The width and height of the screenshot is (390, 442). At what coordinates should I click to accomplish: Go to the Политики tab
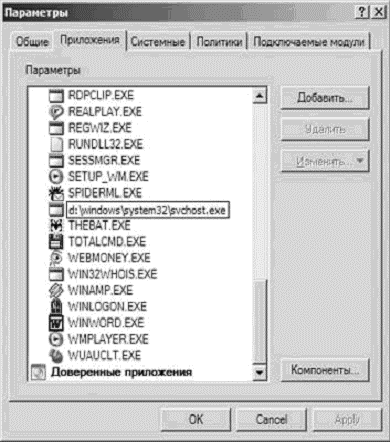219,42
